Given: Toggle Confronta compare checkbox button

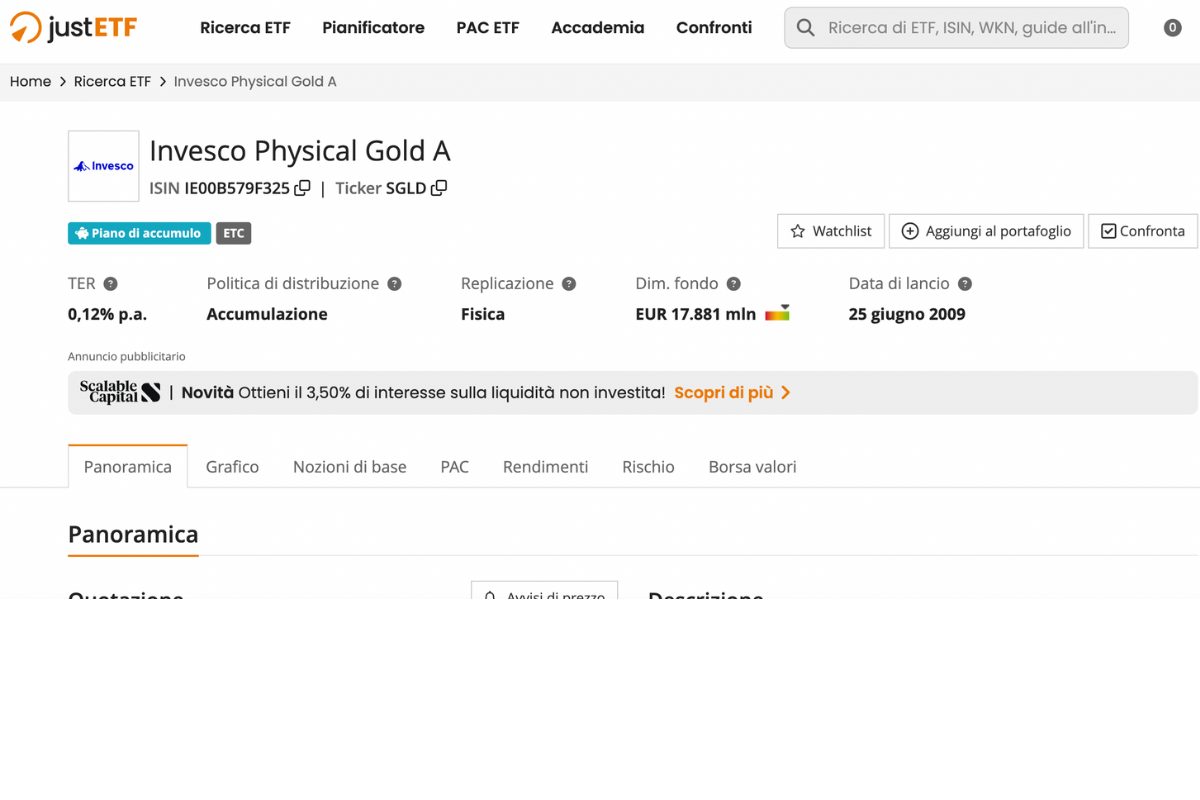Looking at the screenshot, I should [1142, 231].
